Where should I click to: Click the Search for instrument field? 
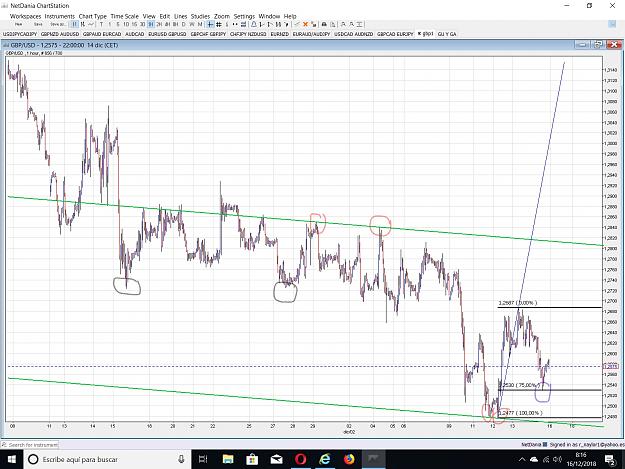click(x=30, y=445)
